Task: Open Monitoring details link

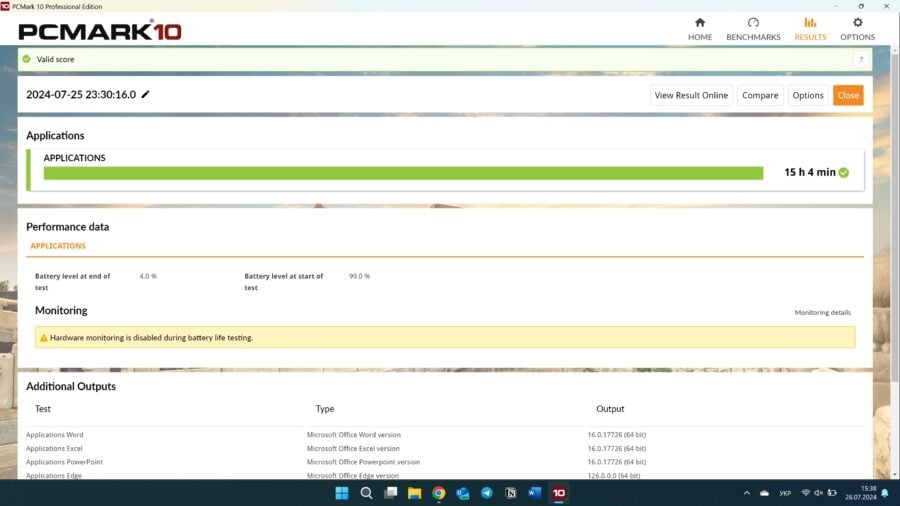Action: pyautogui.click(x=823, y=313)
